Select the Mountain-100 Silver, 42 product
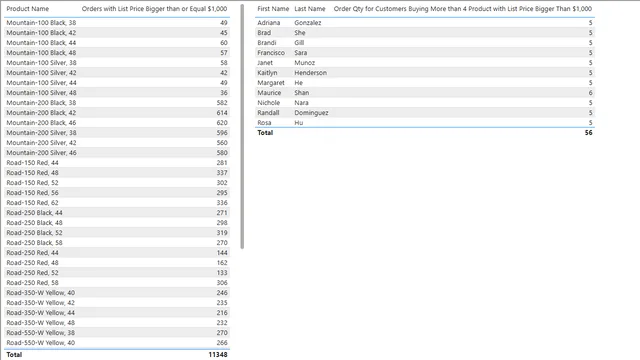Screen dimensions: 640x360 click(x=41, y=73)
